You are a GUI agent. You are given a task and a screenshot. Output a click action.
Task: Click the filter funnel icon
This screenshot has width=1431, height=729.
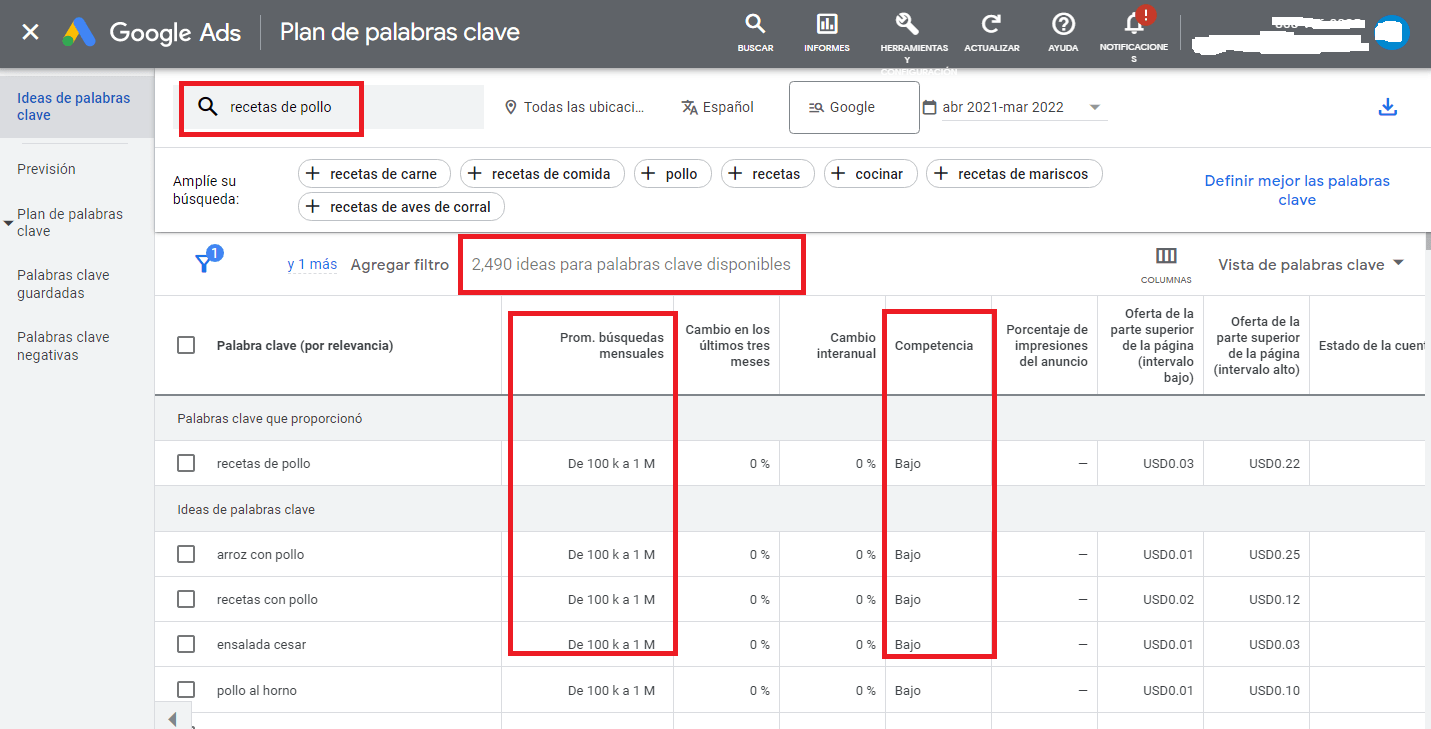(204, 263)
